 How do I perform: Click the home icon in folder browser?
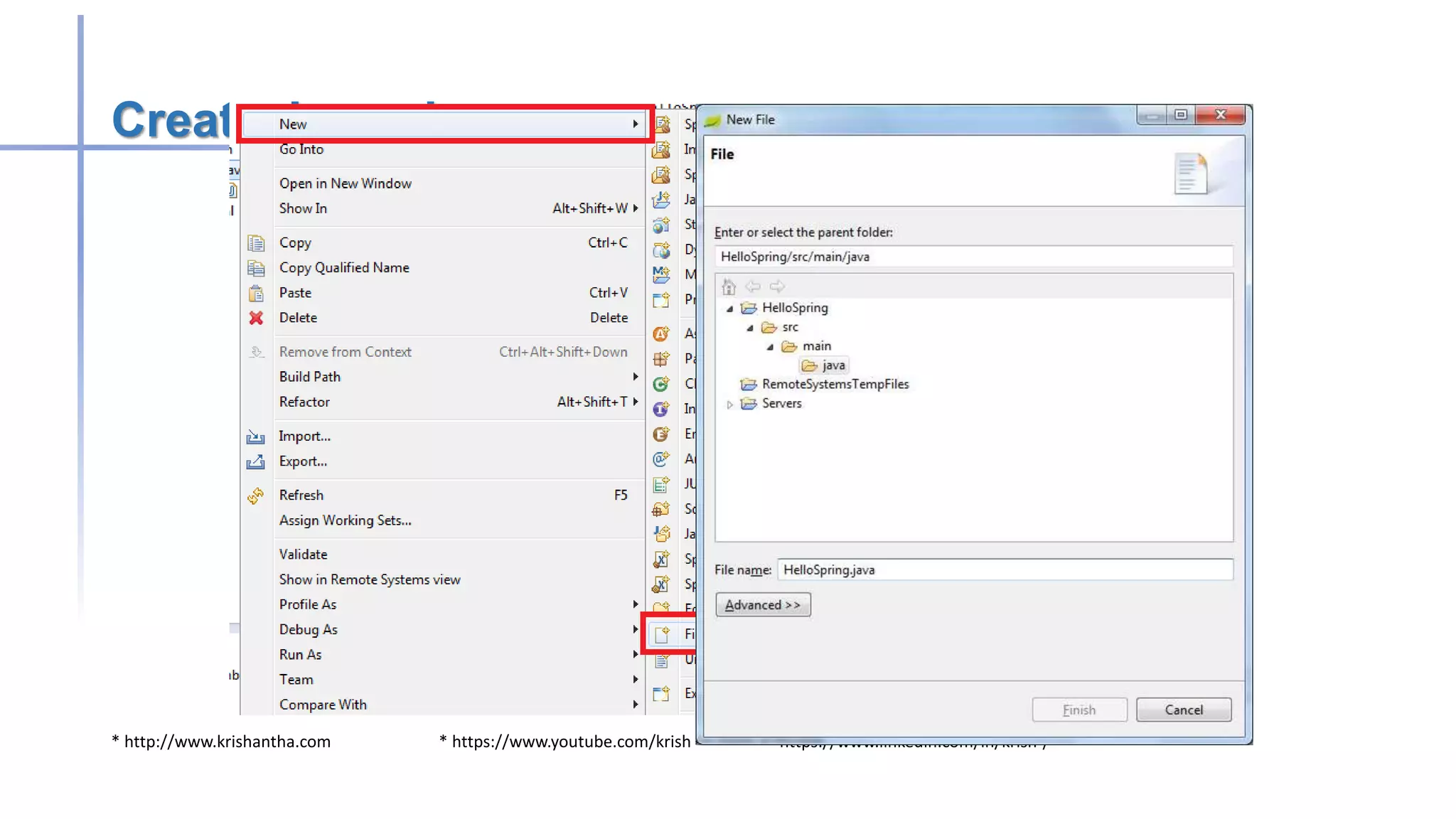point(728,287)
